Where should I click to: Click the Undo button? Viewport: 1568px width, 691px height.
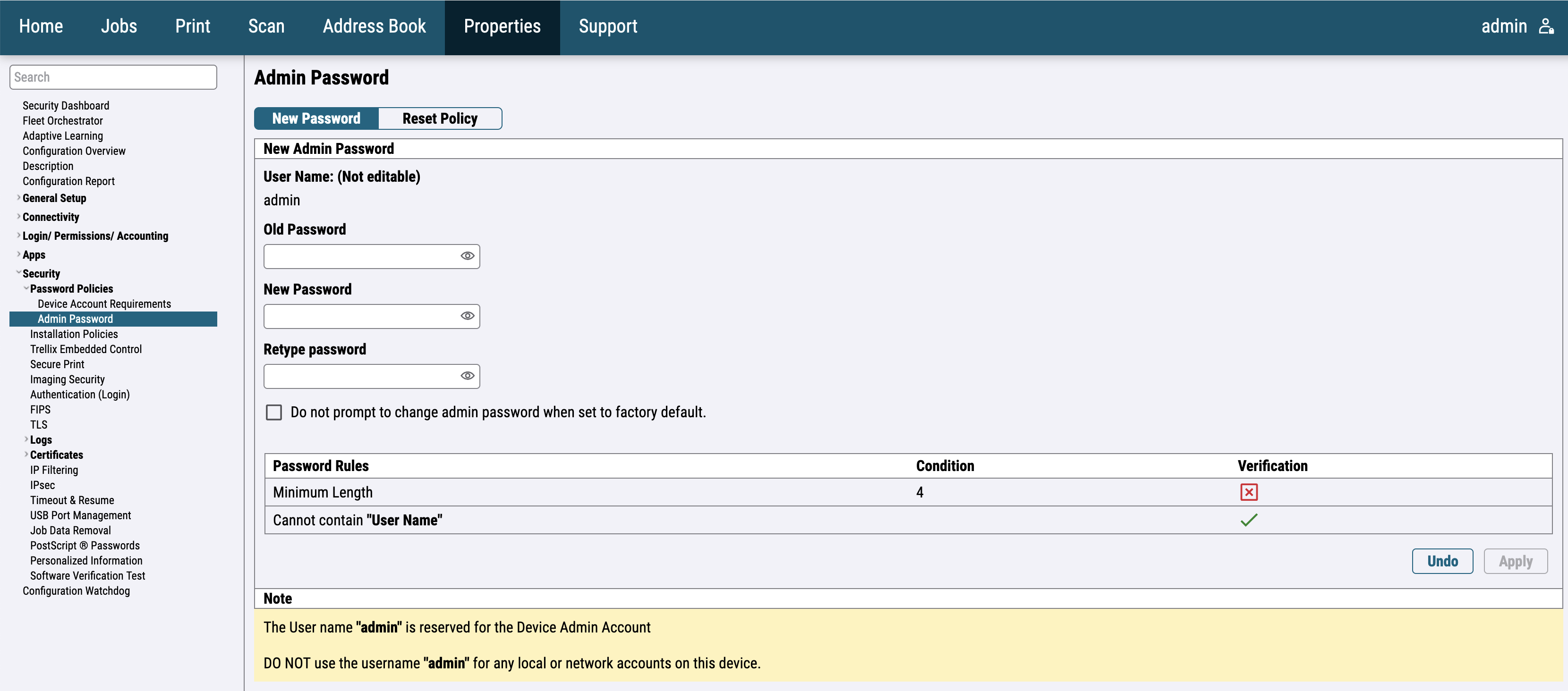[1442, 561]
